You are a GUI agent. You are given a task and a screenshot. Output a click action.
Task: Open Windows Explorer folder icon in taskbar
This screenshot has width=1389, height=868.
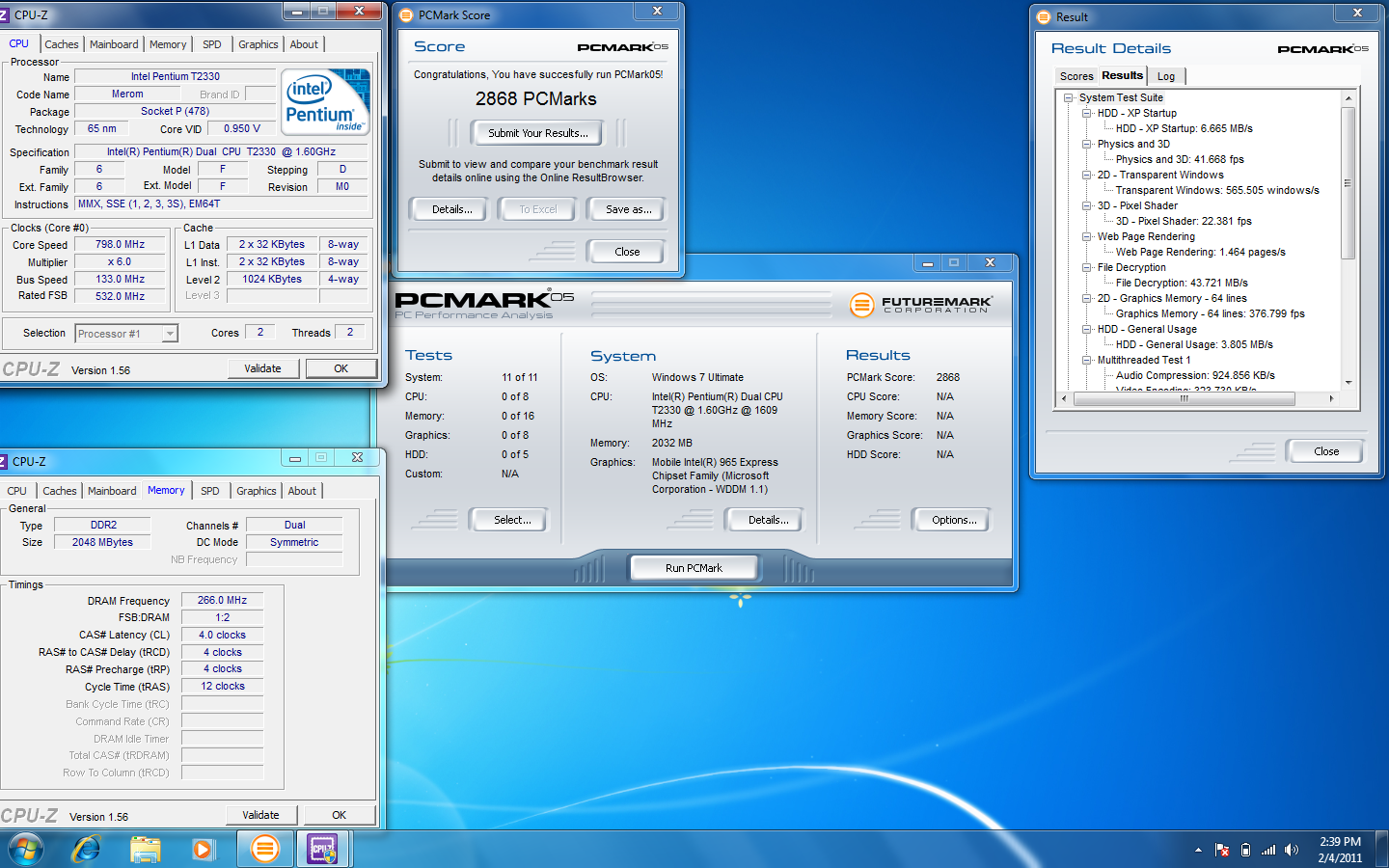point(145,850)
